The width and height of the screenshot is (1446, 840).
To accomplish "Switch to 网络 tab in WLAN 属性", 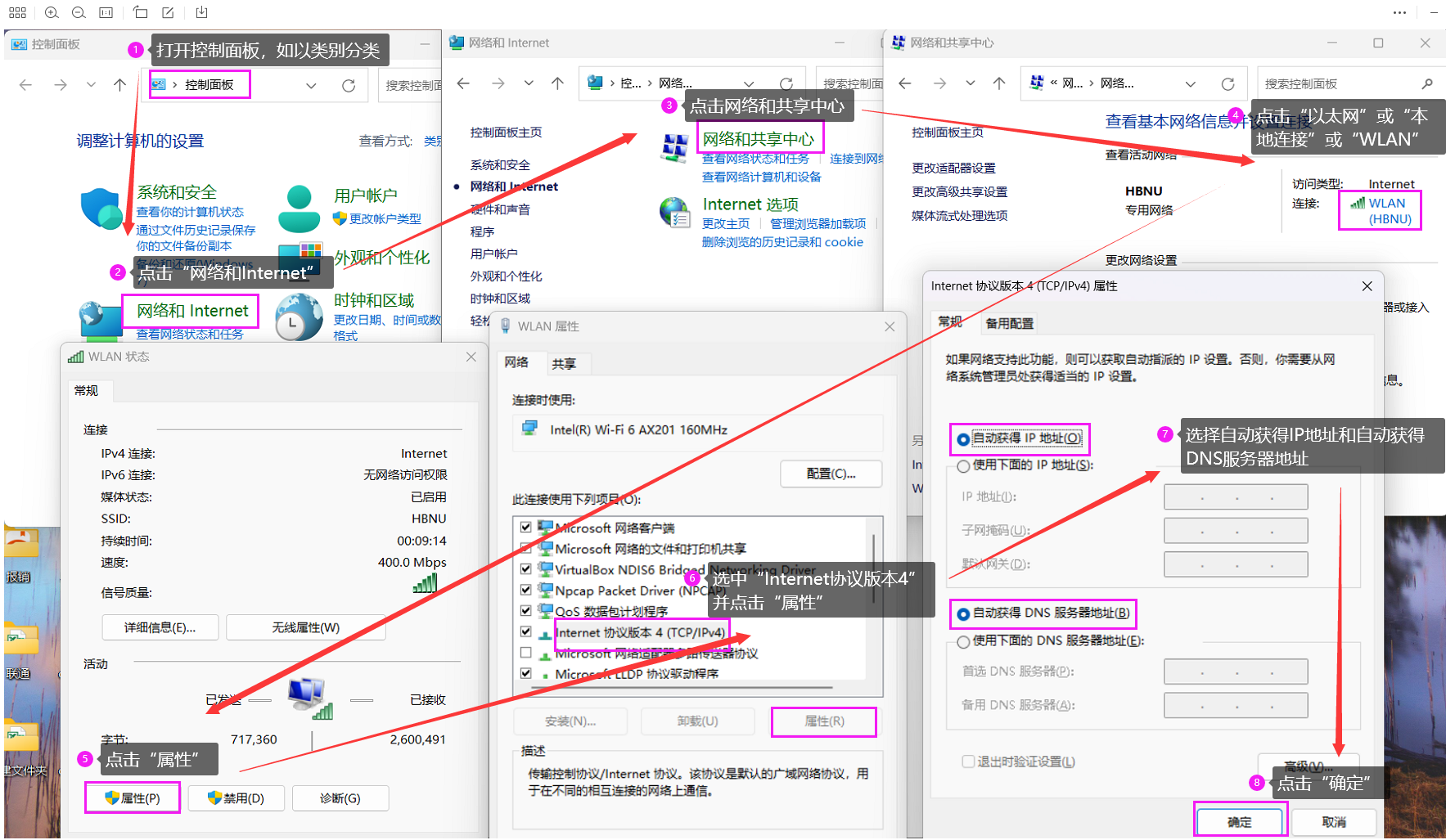I will coord(516,362).
